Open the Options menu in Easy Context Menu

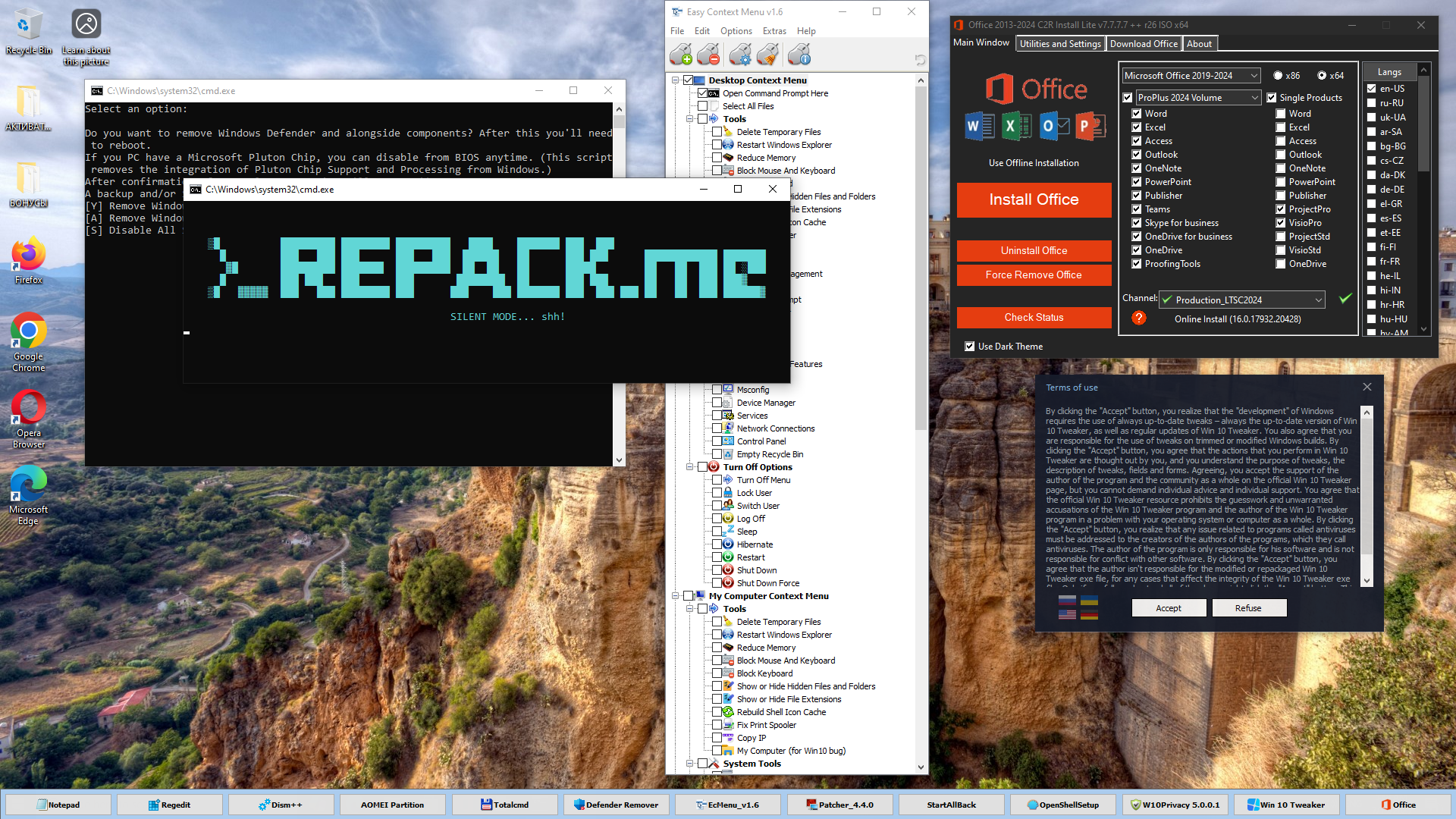click(x=736, y=31)
